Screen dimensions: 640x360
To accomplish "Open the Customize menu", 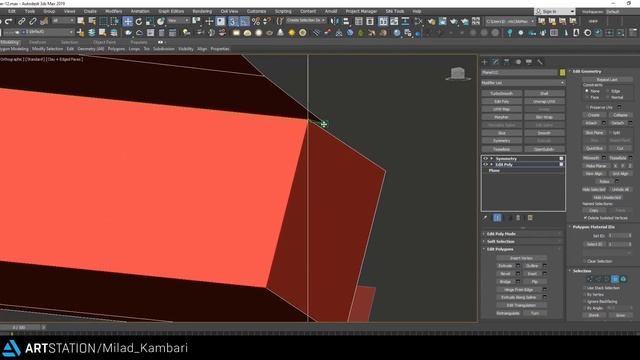I will pos(256,11).
